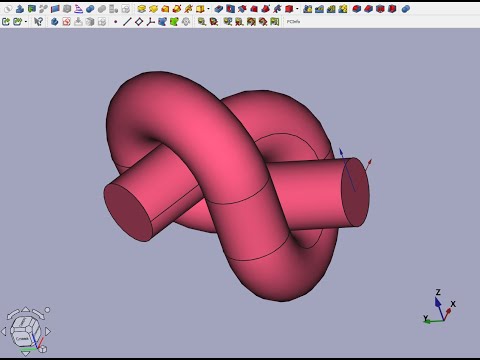Click the green Create Sketch icon

[x=32, y=9]
